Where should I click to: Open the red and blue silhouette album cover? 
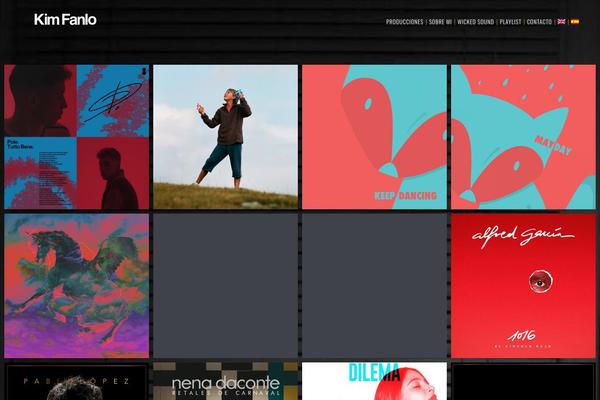coord(77,137)
